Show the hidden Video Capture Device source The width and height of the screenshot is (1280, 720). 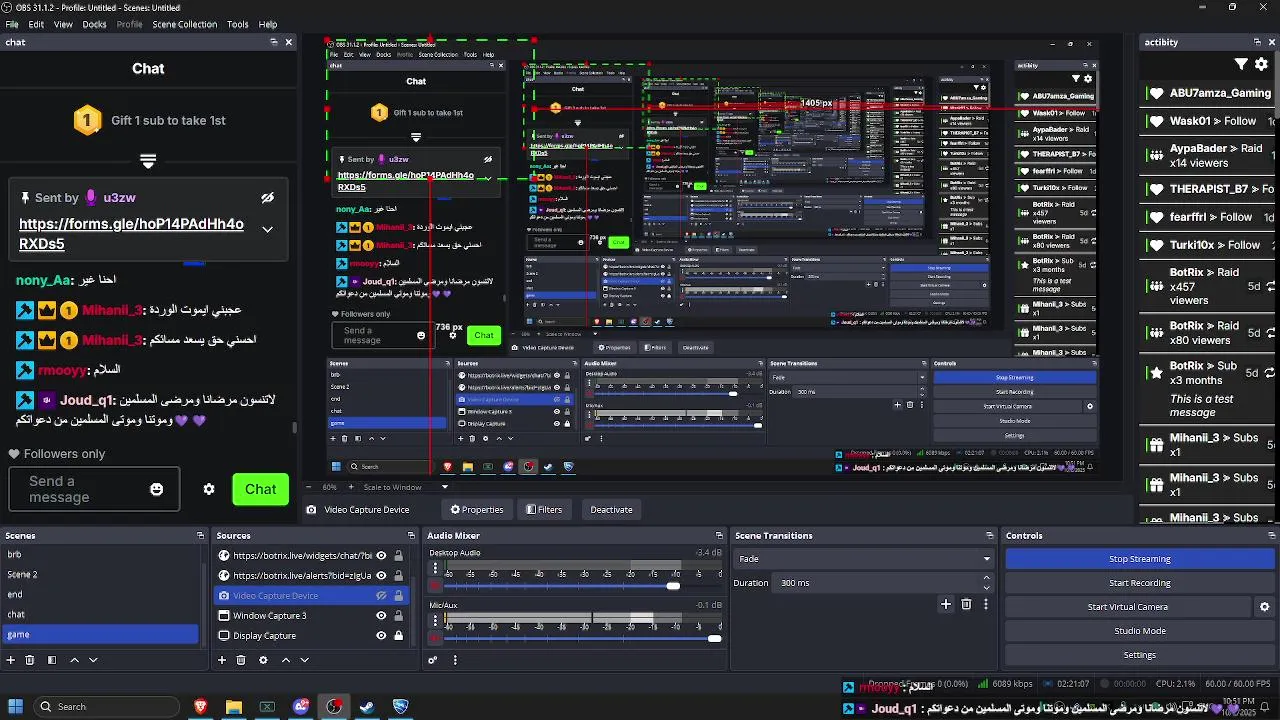click(381, 596)
